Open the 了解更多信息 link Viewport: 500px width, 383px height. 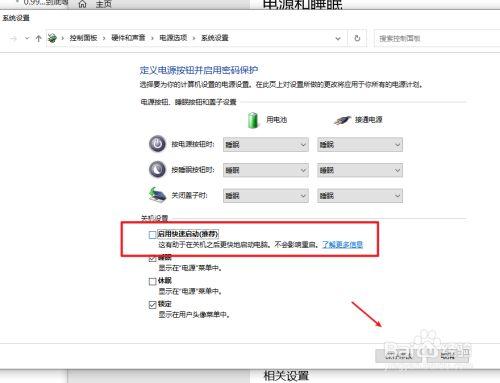pos(342,245)
